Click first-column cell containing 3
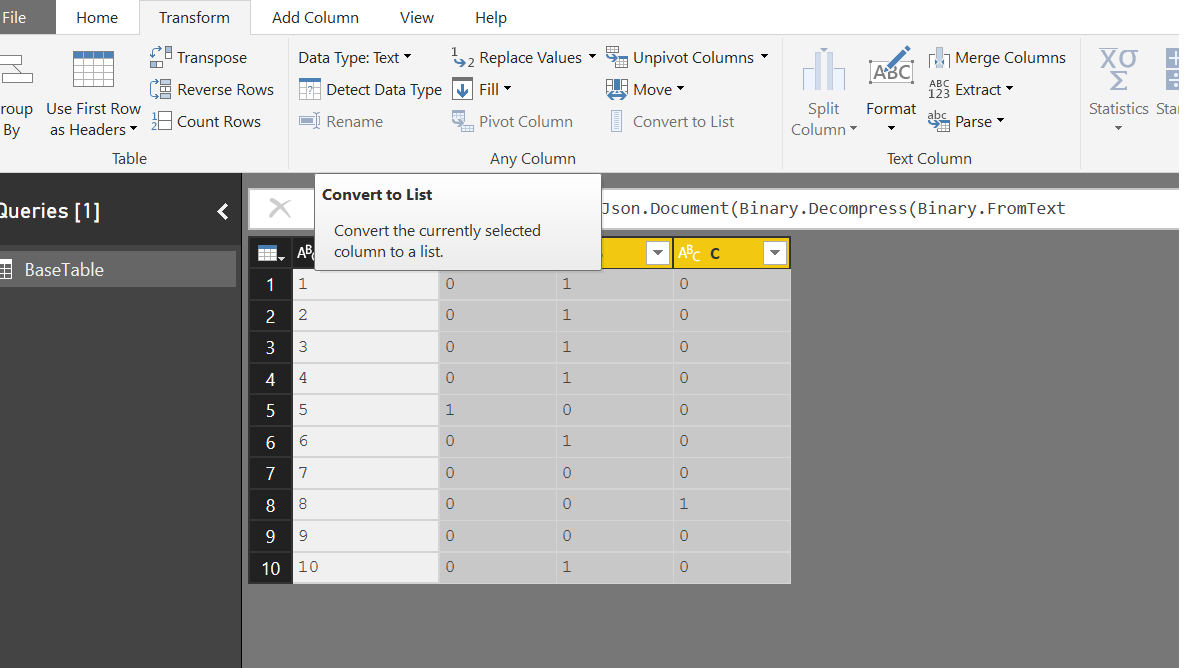The width and height of the screenshot is (1185, 668). click(366, 347)
